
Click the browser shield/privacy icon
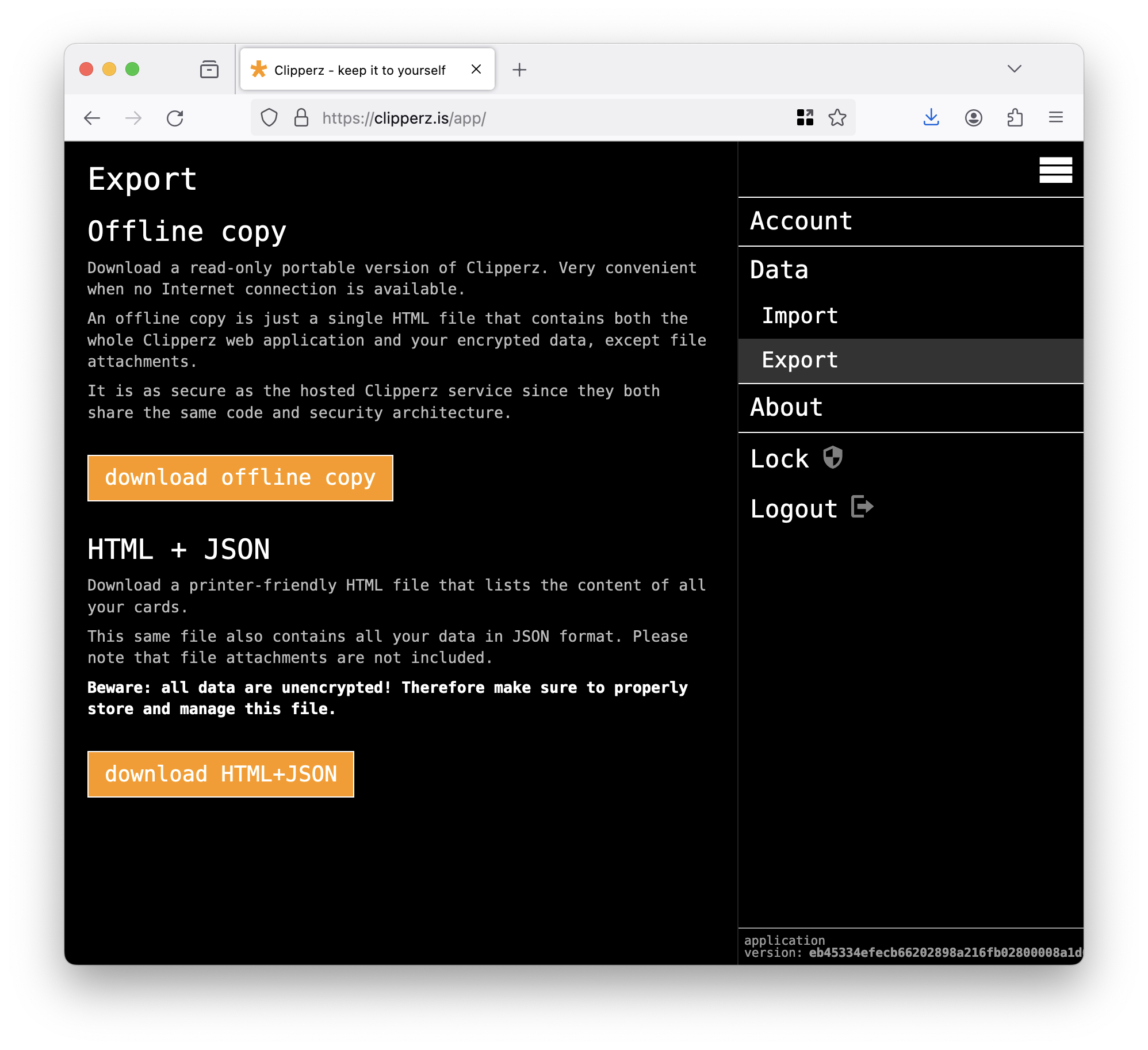[x=269, y=118]
